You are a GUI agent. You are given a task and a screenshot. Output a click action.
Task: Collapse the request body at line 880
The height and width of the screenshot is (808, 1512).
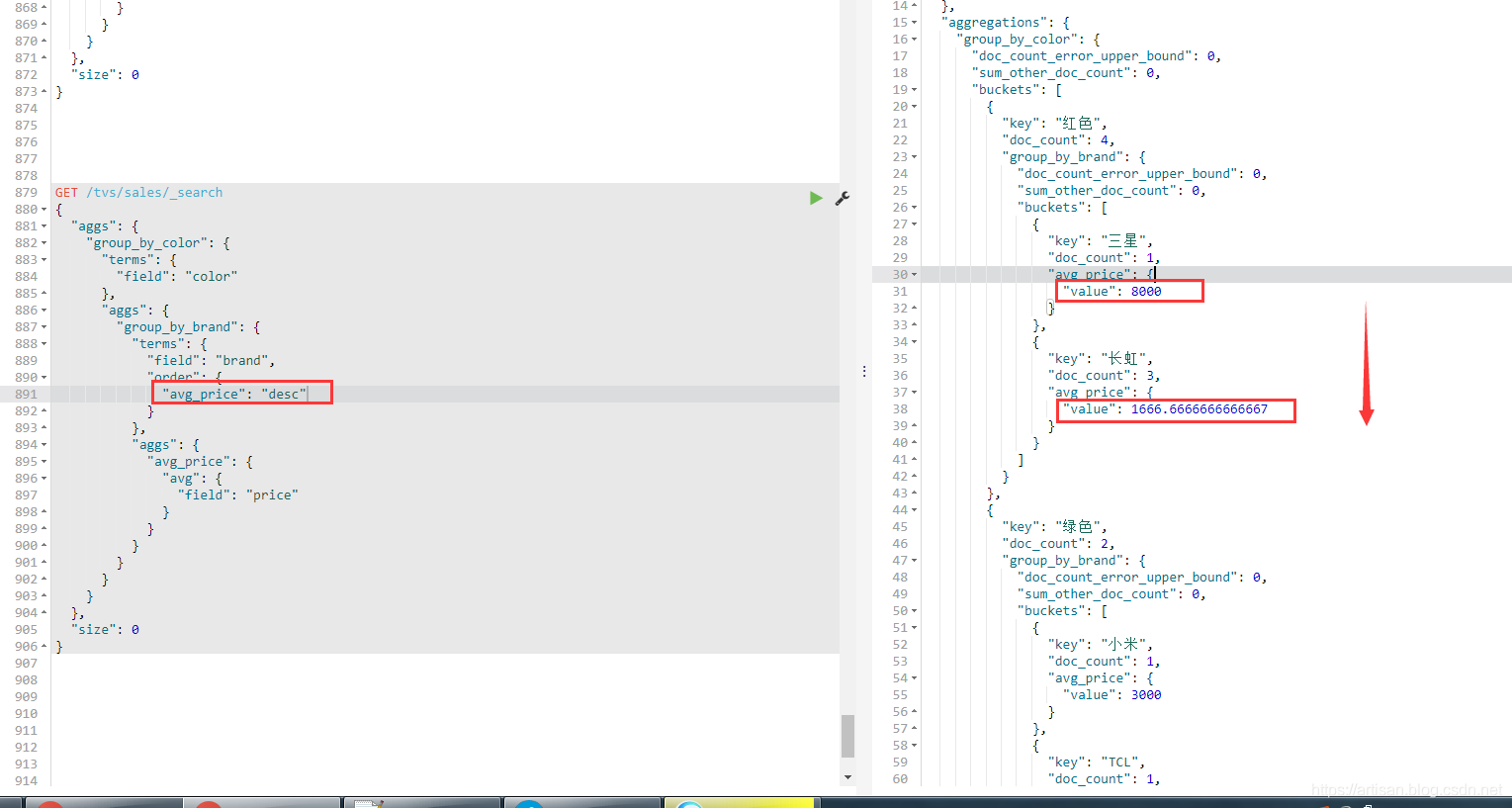pyautogui.click(x=44, y=210)
